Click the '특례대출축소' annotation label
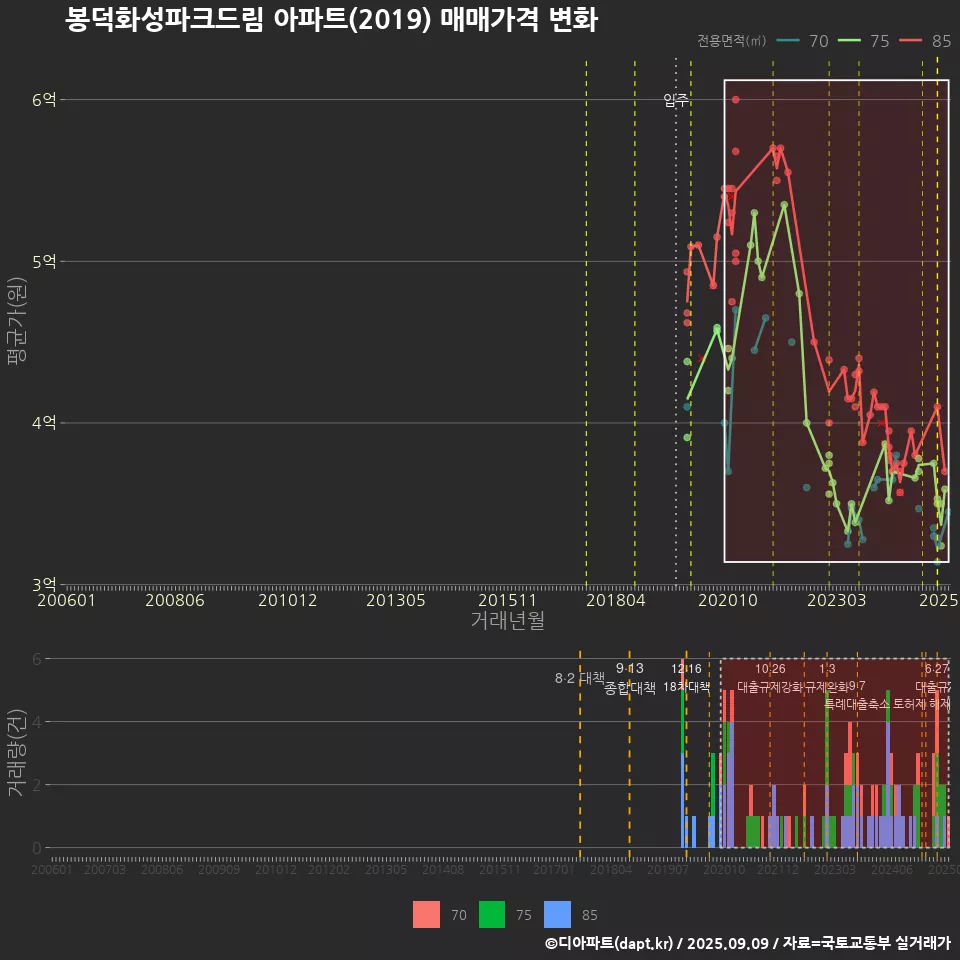The height and width of the screenshot is (960, 960). 857,704
